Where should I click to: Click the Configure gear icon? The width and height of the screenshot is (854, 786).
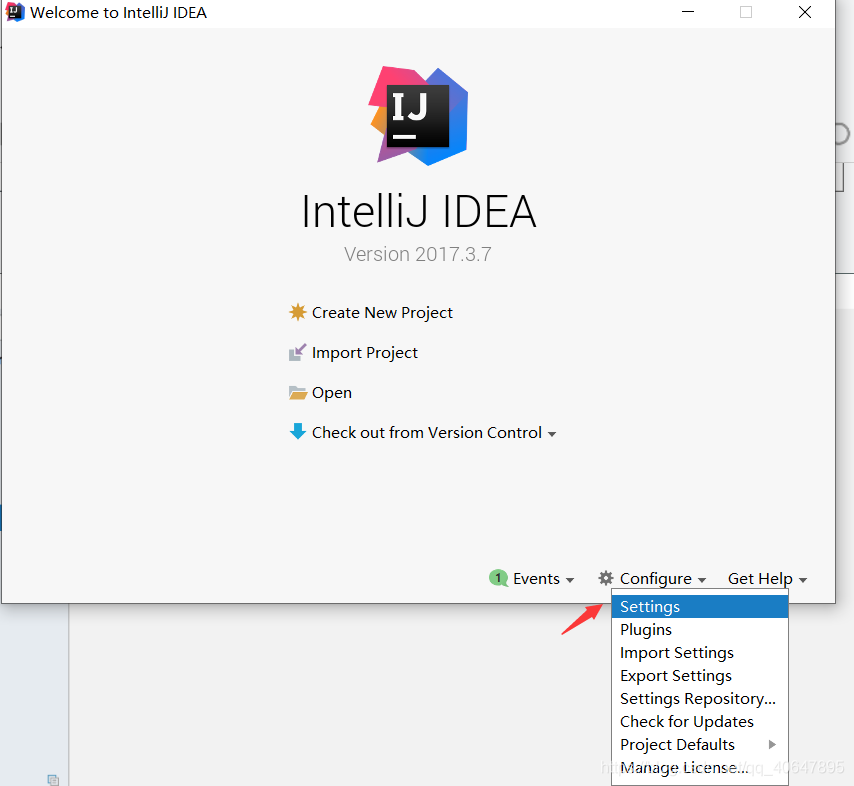606,578
